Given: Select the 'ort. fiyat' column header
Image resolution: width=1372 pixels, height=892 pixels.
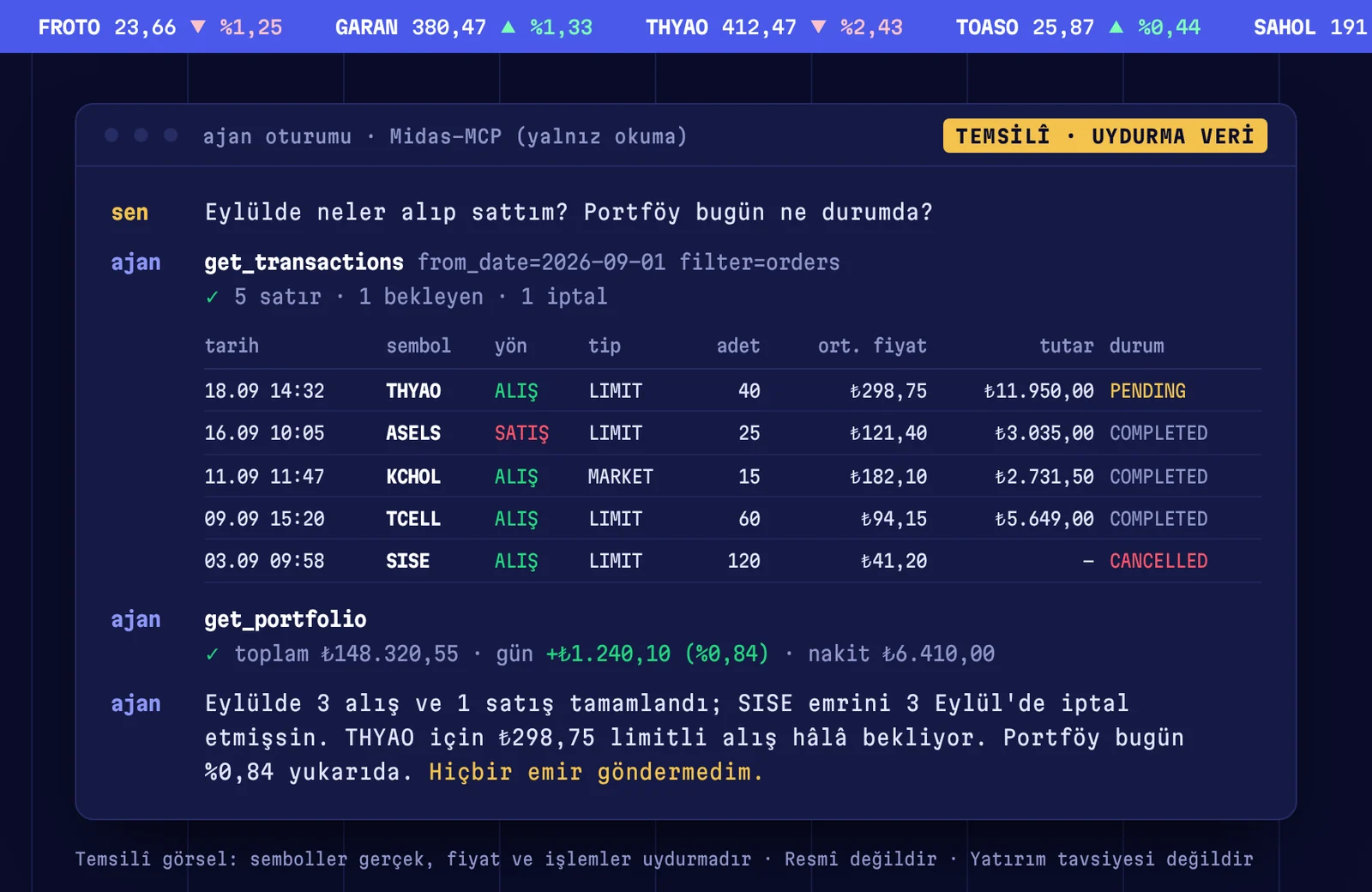Looking at the screenshot, I should click(x=872, y=346).
